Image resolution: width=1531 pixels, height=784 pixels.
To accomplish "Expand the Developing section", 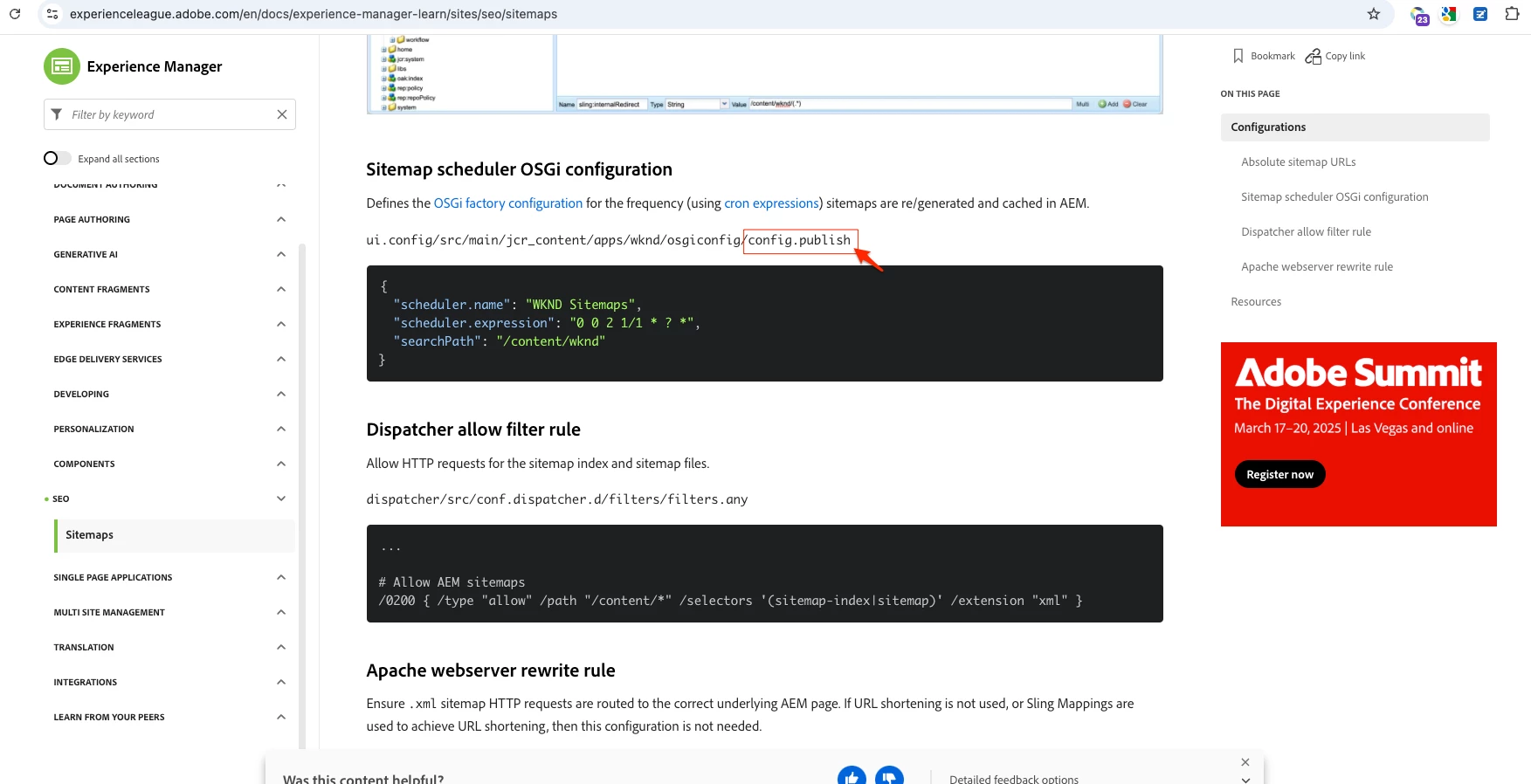I will point(281,394).
